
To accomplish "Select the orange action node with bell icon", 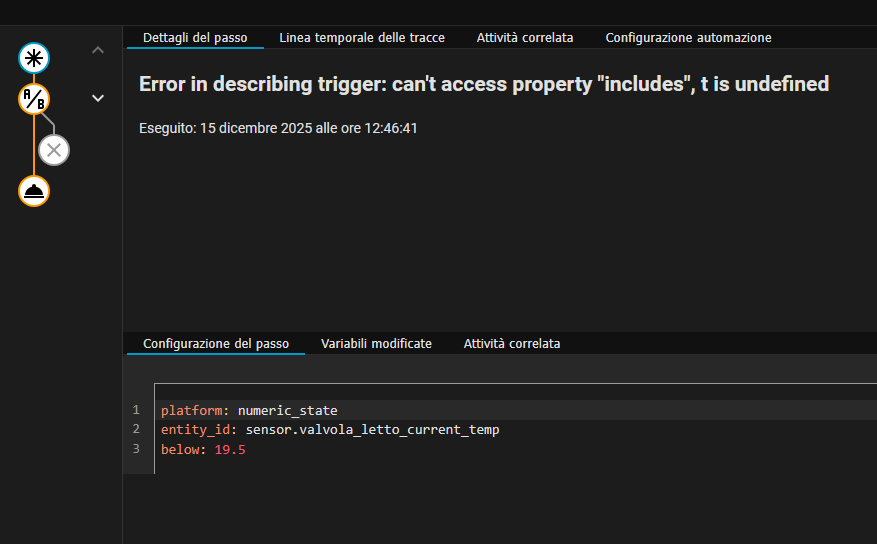I will 34,190.
